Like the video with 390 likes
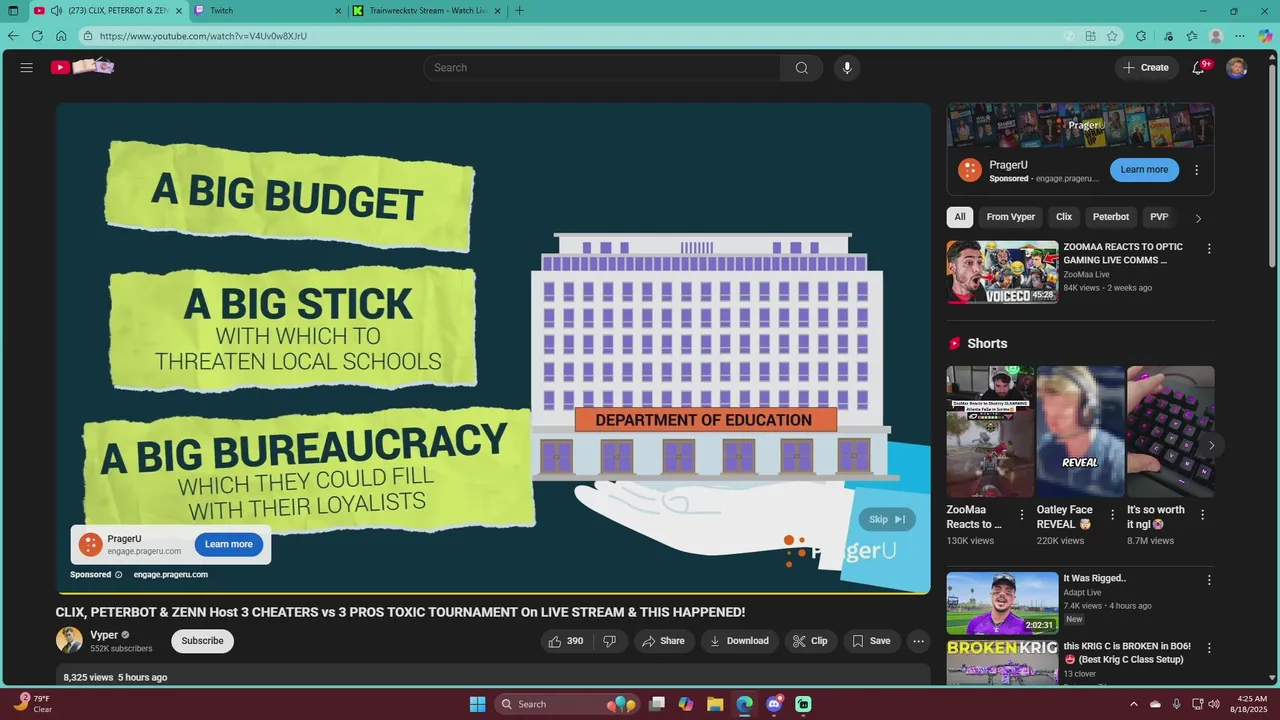1280x720 pixels. (x=567, y=641)
